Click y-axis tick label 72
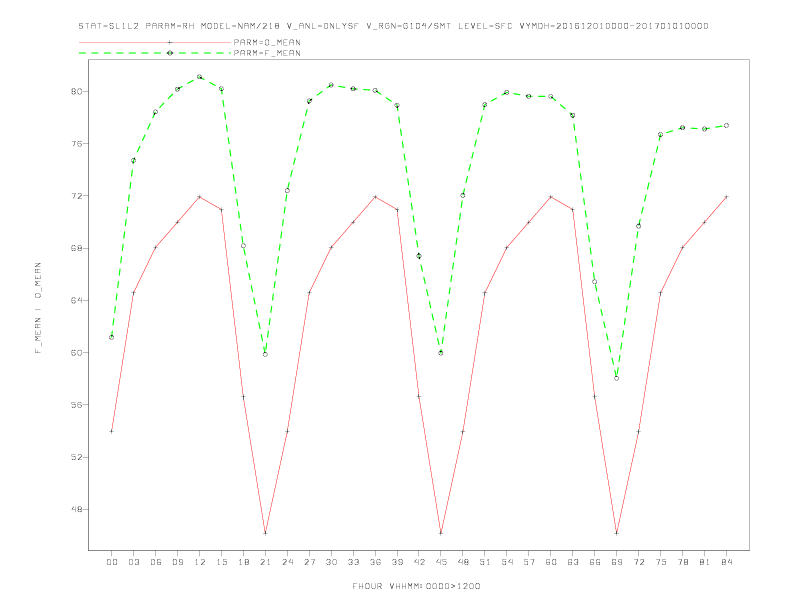Viewport: 792px width, 612px height. [77, 196]
